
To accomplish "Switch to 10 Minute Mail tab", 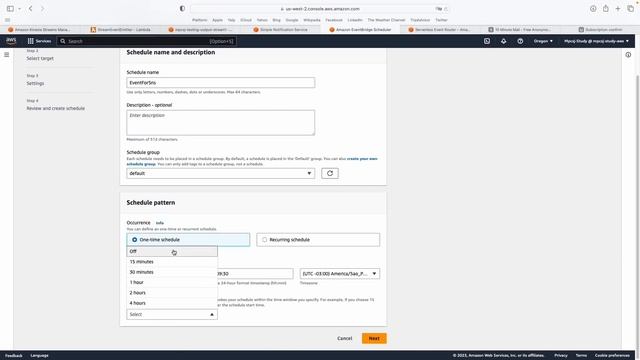I will click(x=520, y=29).
